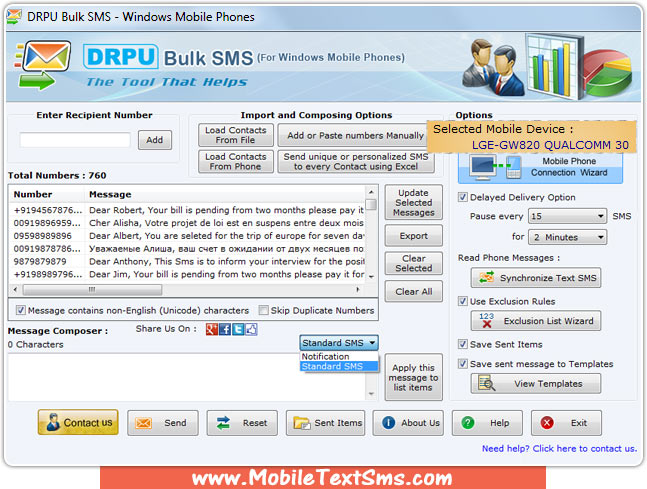Click the message list scroll down arrow
This screenshot has height=489, width=647.
(371, 276)
